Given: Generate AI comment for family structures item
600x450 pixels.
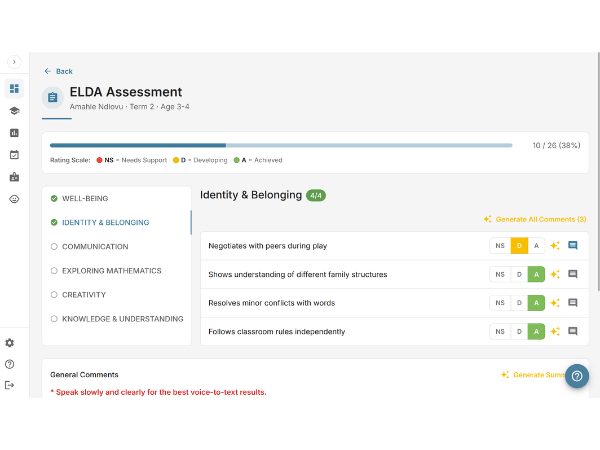Looking at the screenshot, I should 555,275.
